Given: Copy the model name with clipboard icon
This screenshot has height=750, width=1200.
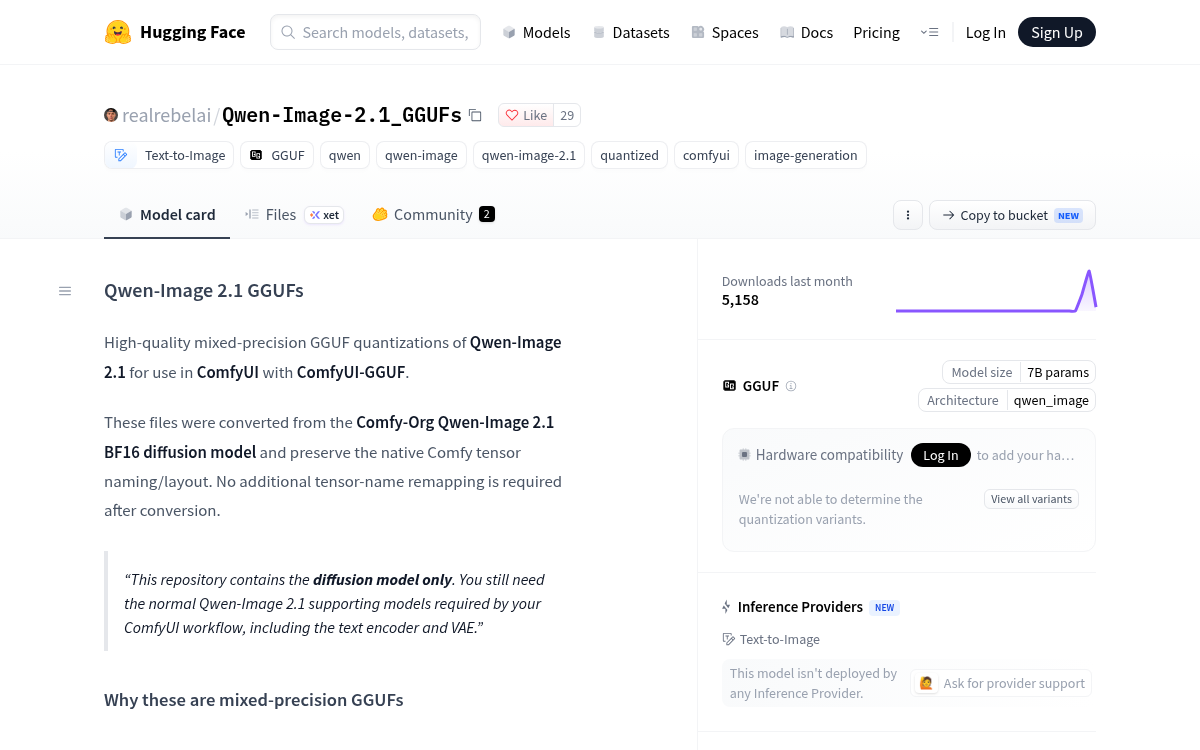Looking at the screenshot, I should pos(475,115).
